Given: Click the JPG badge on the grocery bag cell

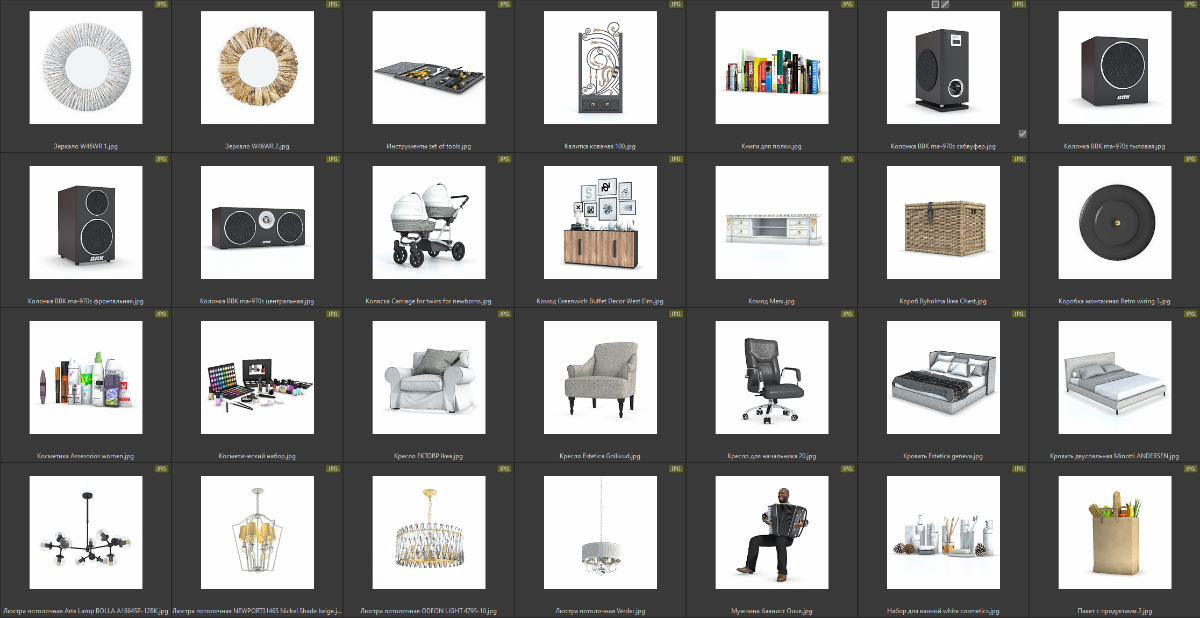Looking at the screenshot, I should click(1189, 468).
